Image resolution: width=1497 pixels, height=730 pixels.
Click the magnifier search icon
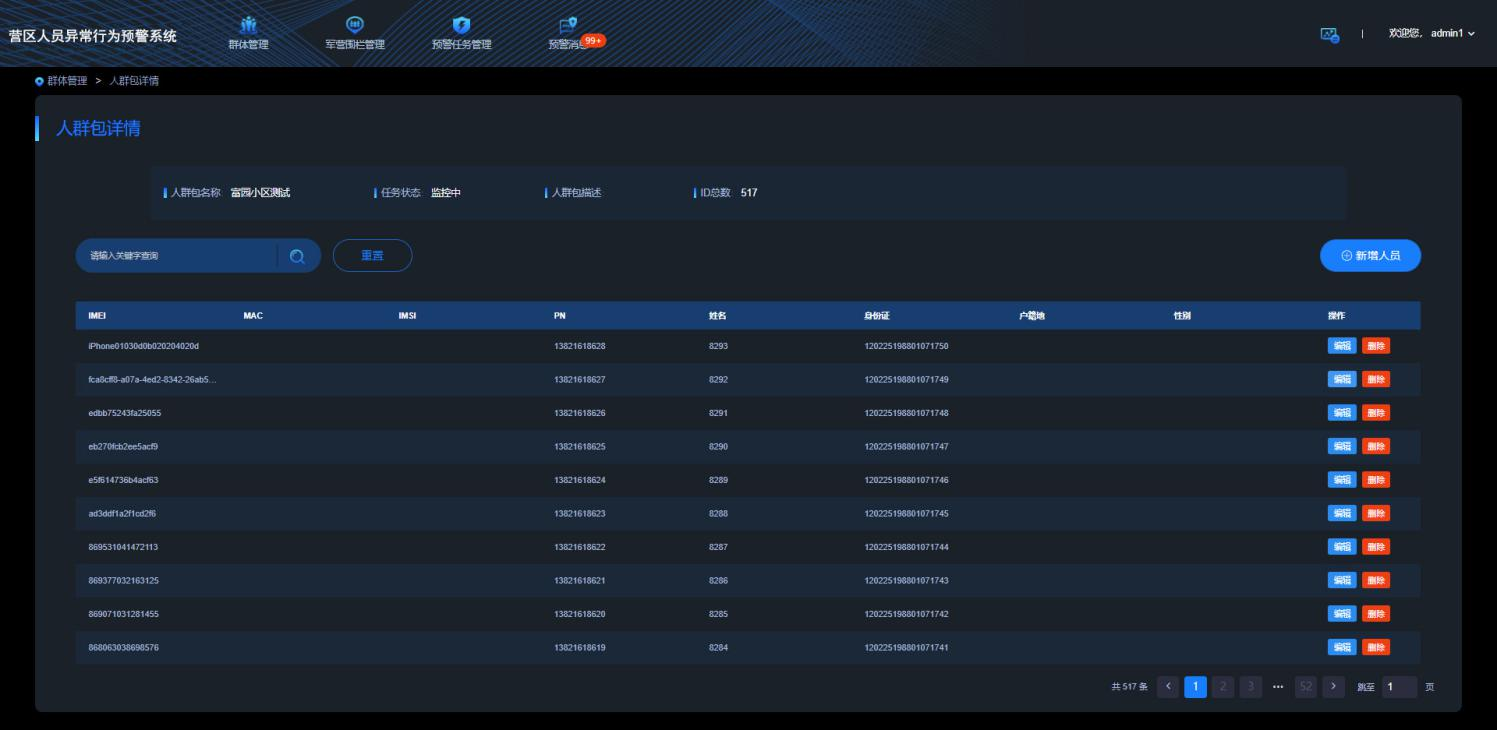point(297,256)
